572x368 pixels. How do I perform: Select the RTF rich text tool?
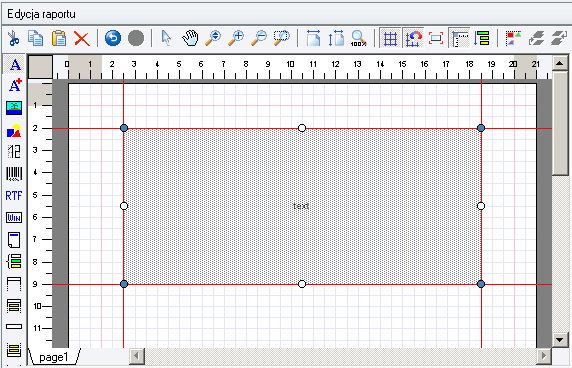tap(14, 196)
